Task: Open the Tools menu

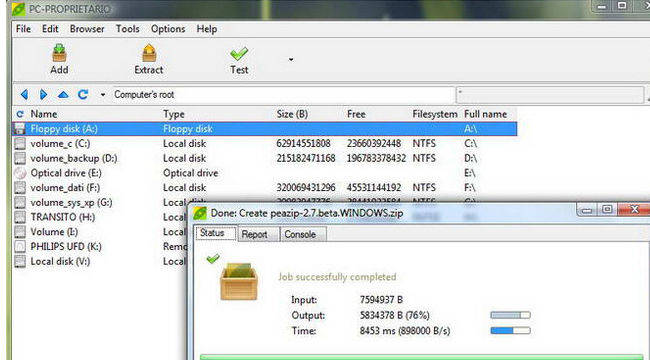Action: 128,29
